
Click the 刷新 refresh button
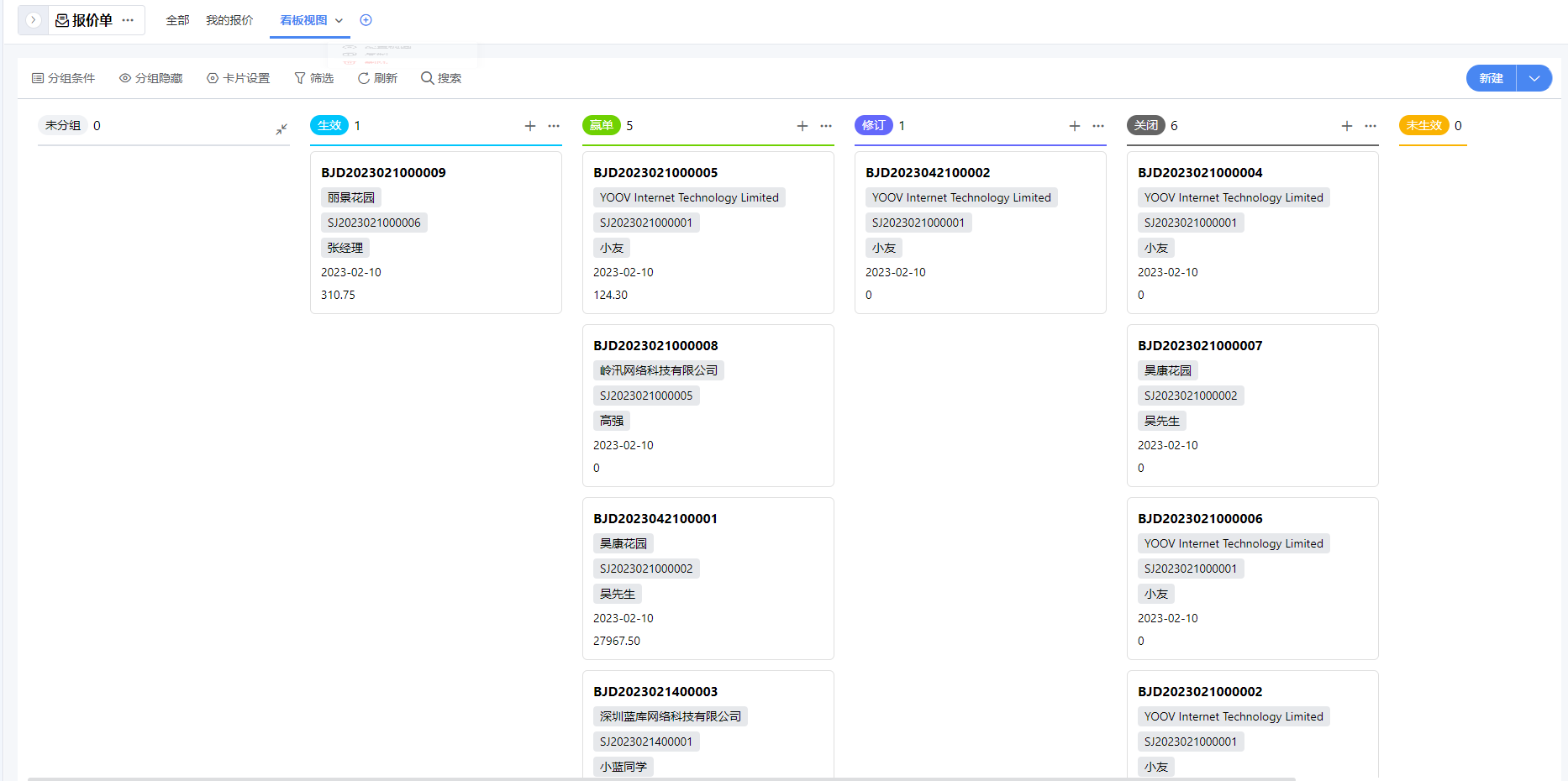(377, 78)
